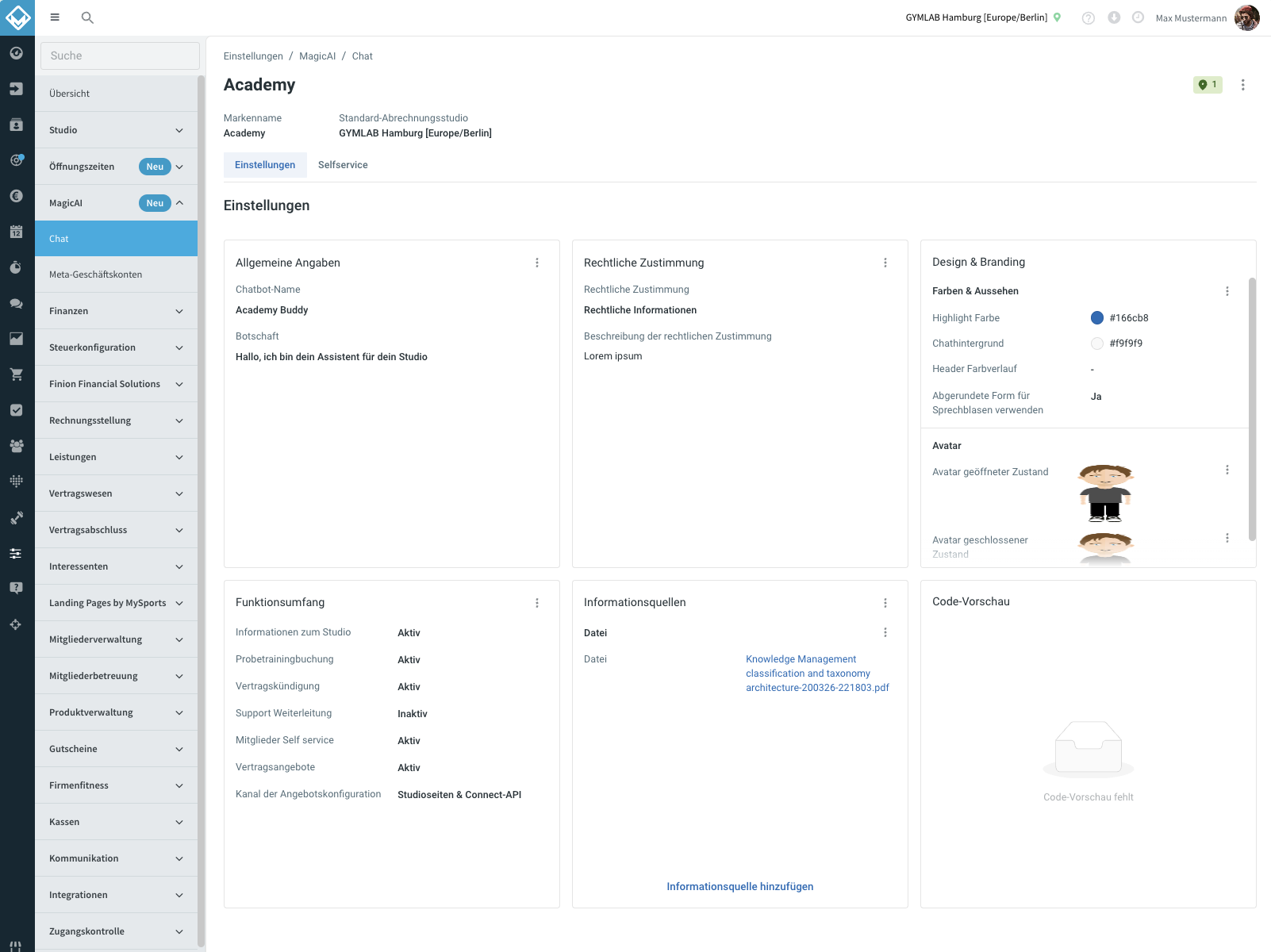1271x952 pixels.
Task: Expand the Finanzen menu section
Action: pos(116,311)
